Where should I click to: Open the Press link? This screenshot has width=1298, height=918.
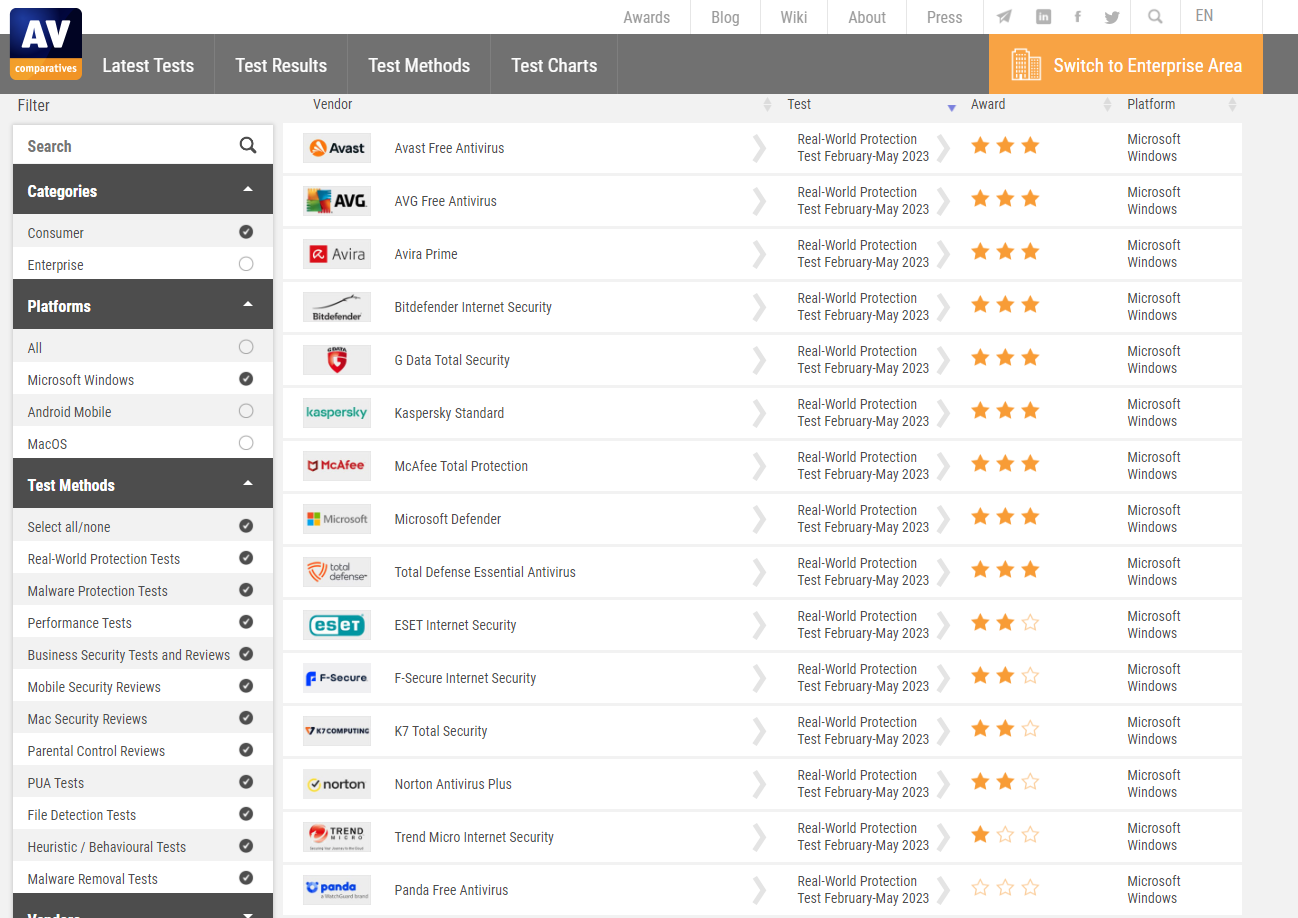click(x=945, y=17)
